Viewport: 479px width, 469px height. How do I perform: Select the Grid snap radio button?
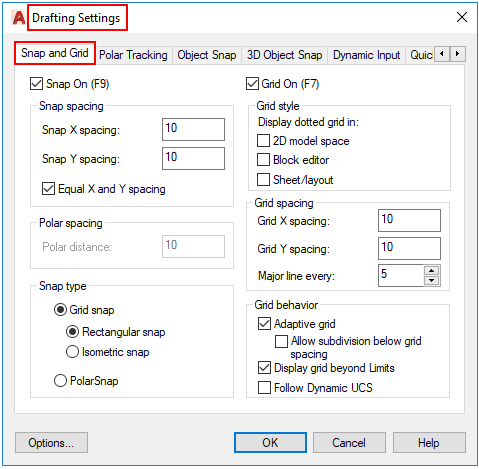[x=60, y=310]
